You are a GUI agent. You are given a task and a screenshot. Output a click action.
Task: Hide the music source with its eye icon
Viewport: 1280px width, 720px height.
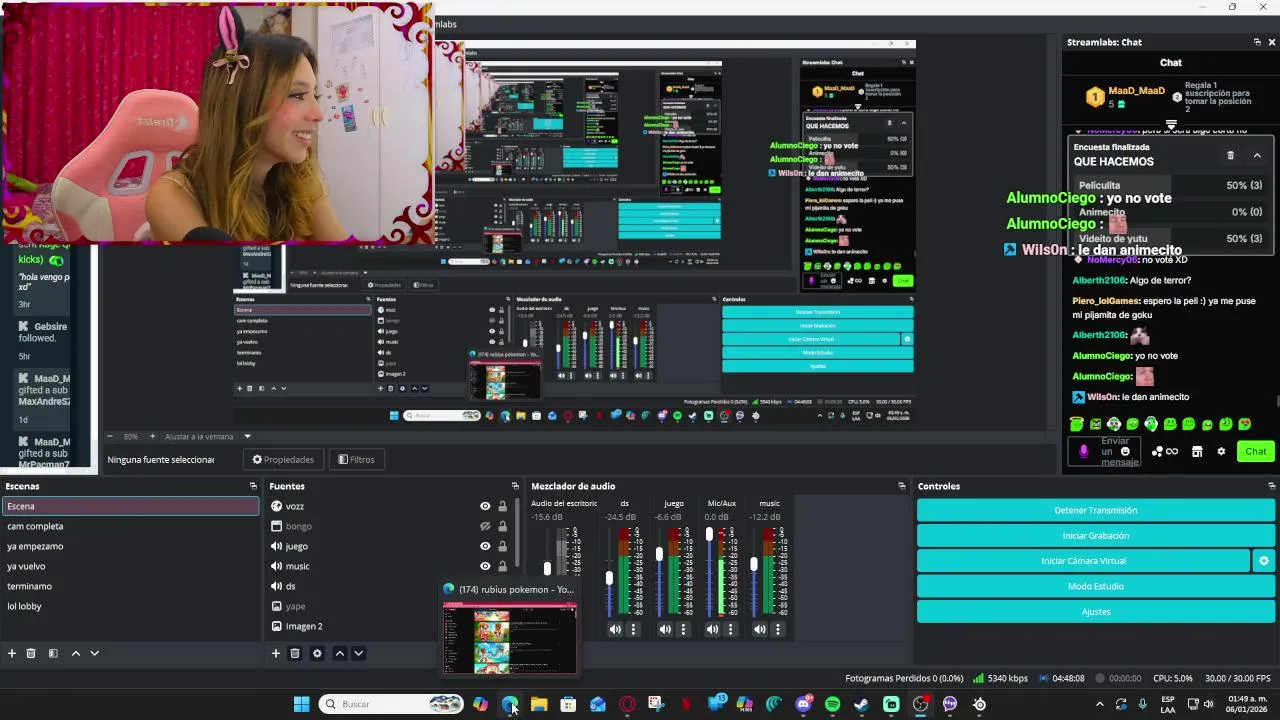pyautogui.click(x=485, y=566)
